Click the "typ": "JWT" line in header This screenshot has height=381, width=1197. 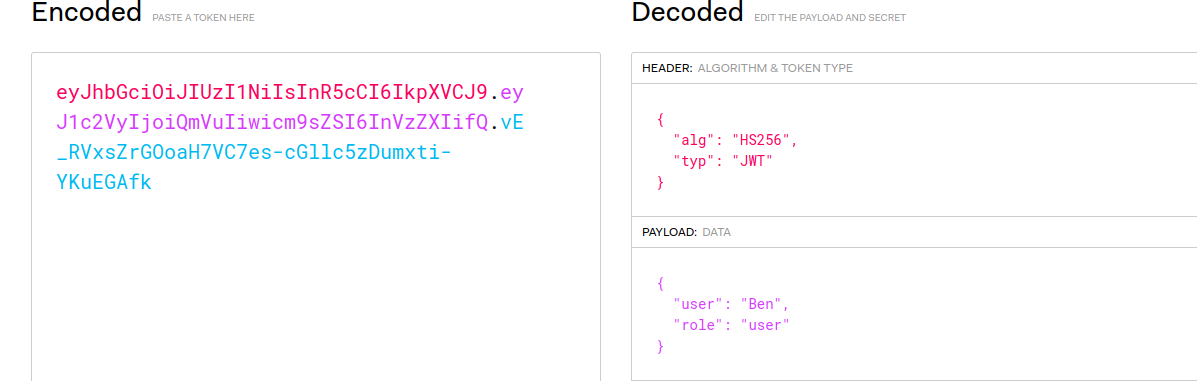723,161
